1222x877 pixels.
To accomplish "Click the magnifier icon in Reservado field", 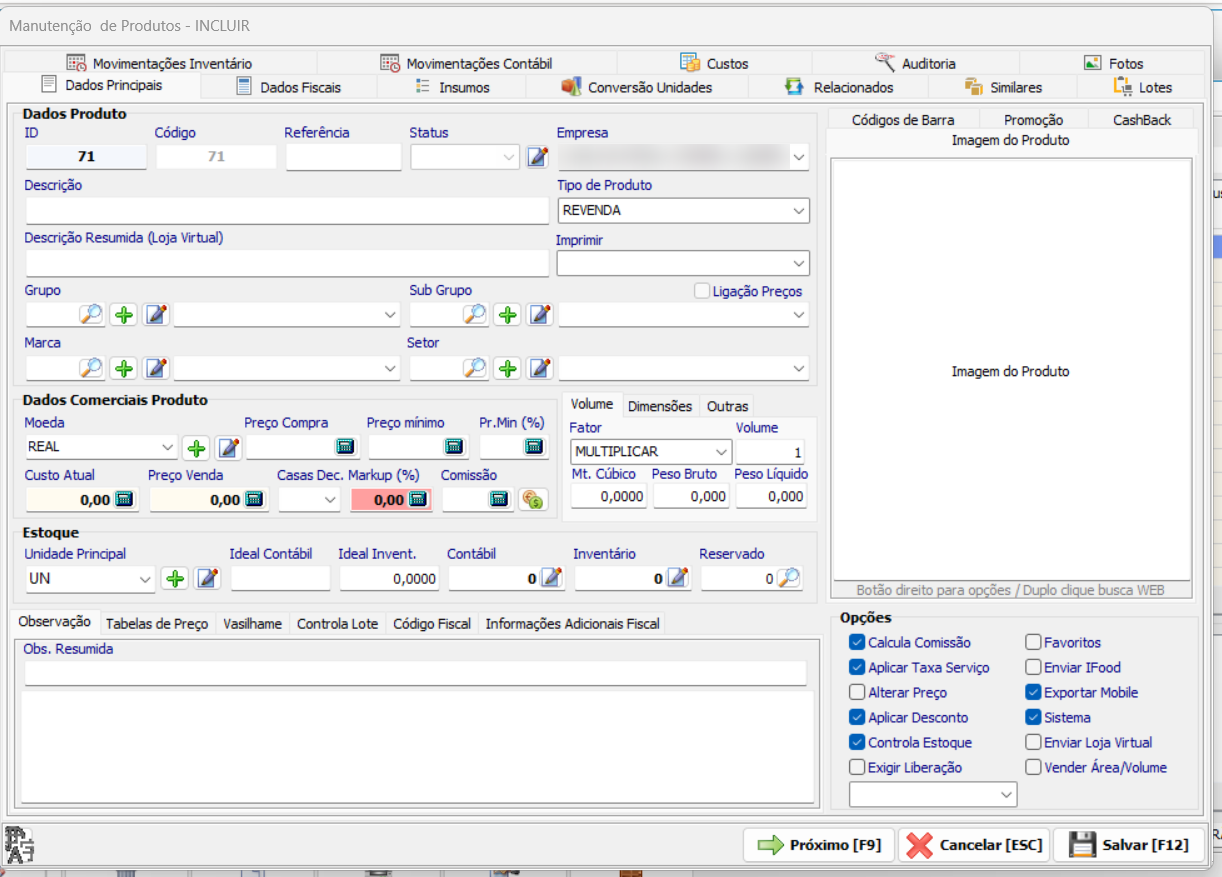I will (789, 578).
